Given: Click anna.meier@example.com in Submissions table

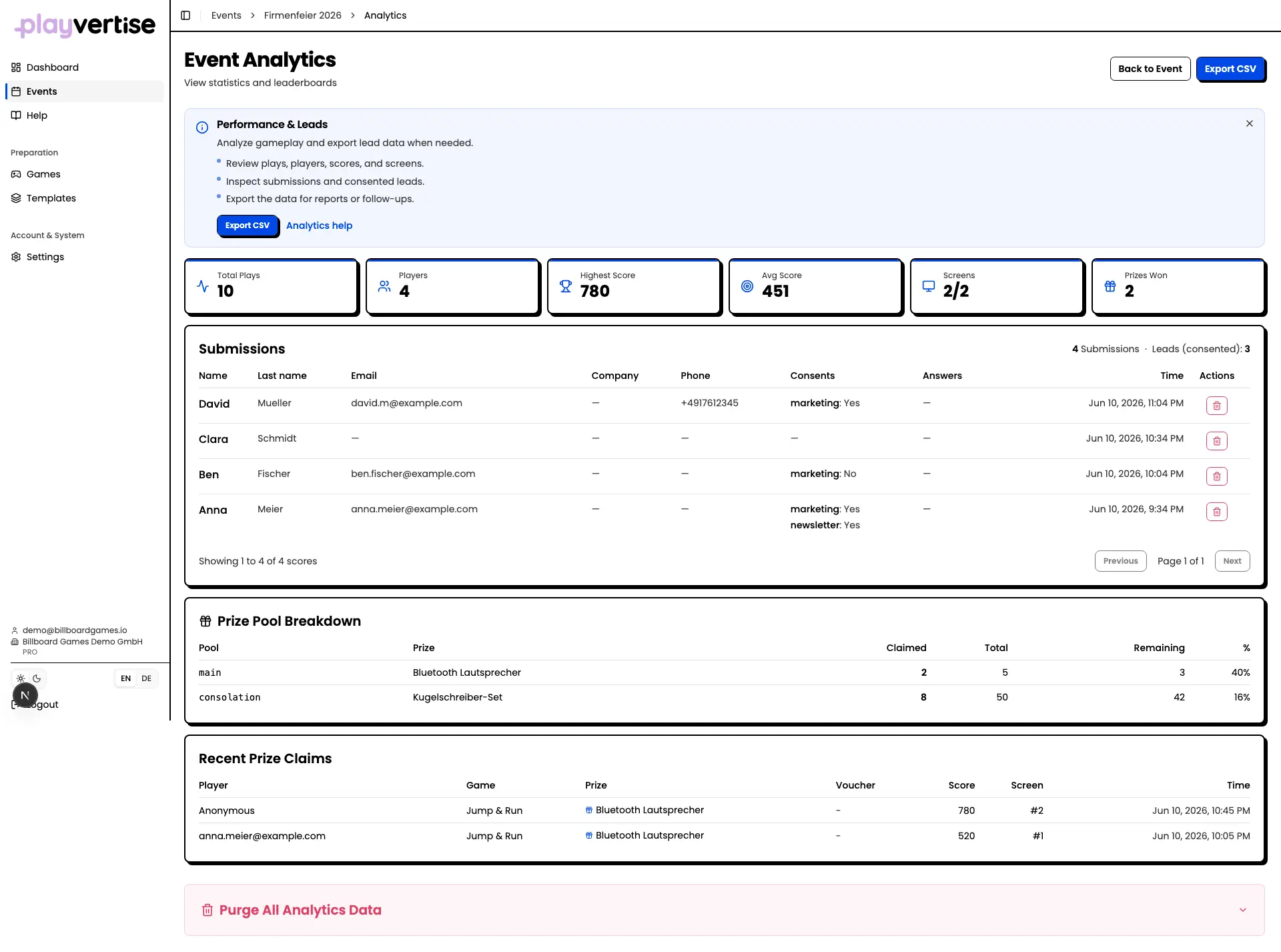Looking at the screenshot, I should [x=414, y=509].
